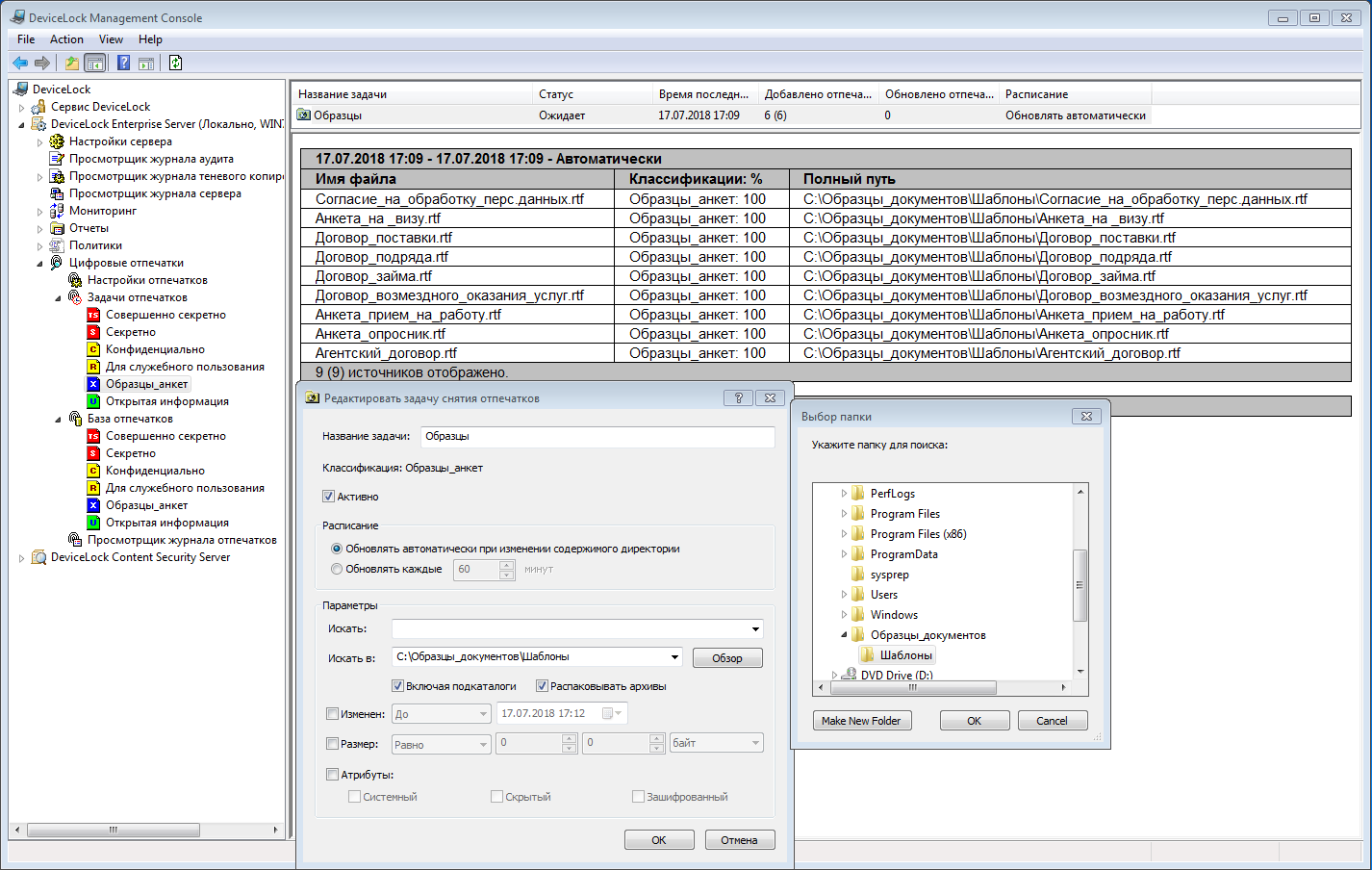1372x870 pixels.
Task: Expand the Program Files folder node
Action: pos(844,514)
